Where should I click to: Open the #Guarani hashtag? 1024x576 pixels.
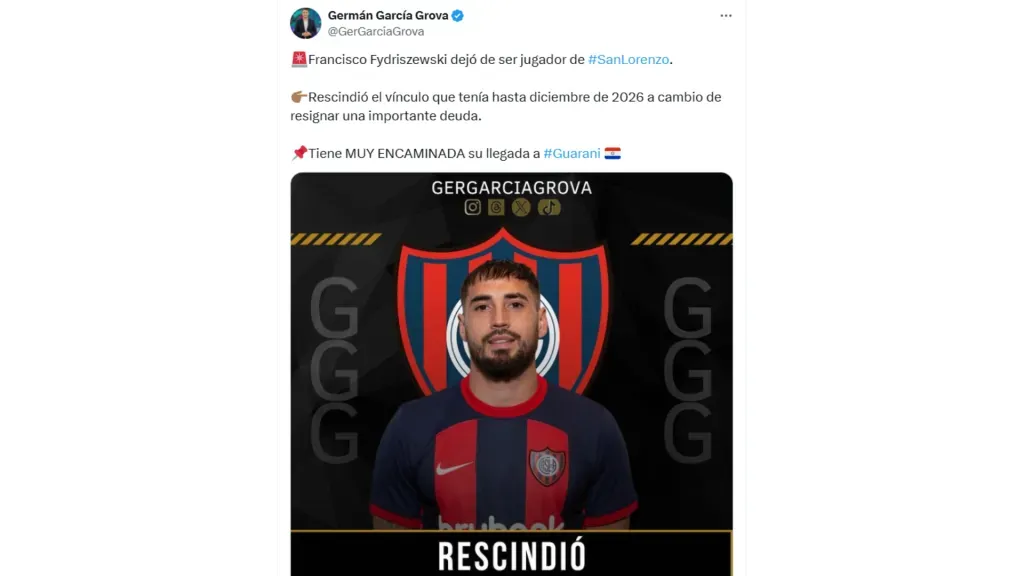[x=571, y=153]
